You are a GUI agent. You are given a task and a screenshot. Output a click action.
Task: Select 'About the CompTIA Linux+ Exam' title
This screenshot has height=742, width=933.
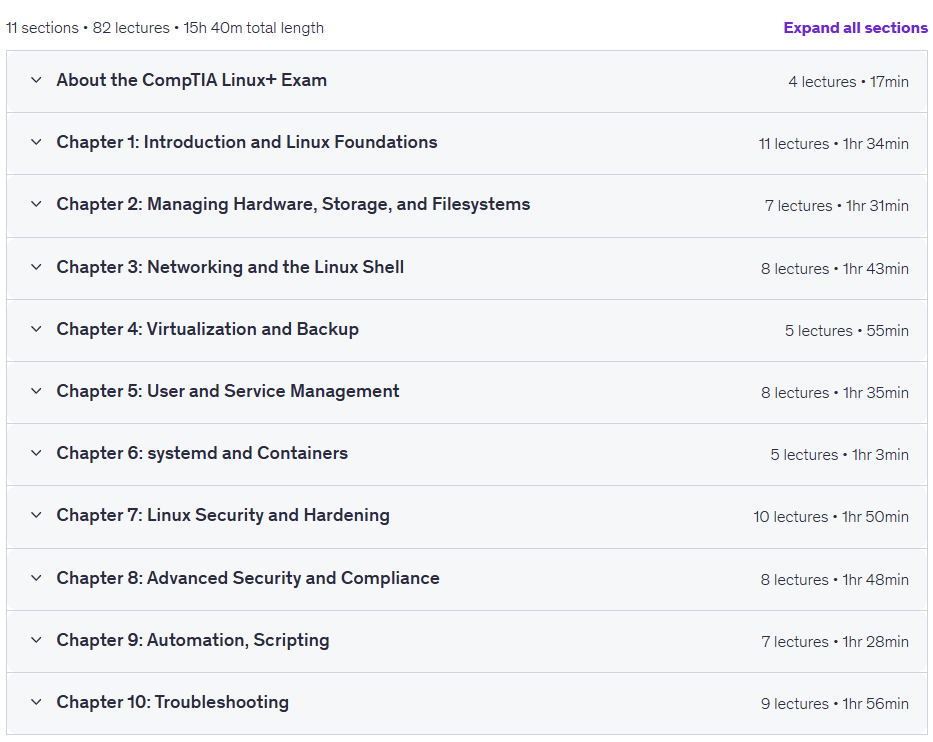(x=192, y=80)
